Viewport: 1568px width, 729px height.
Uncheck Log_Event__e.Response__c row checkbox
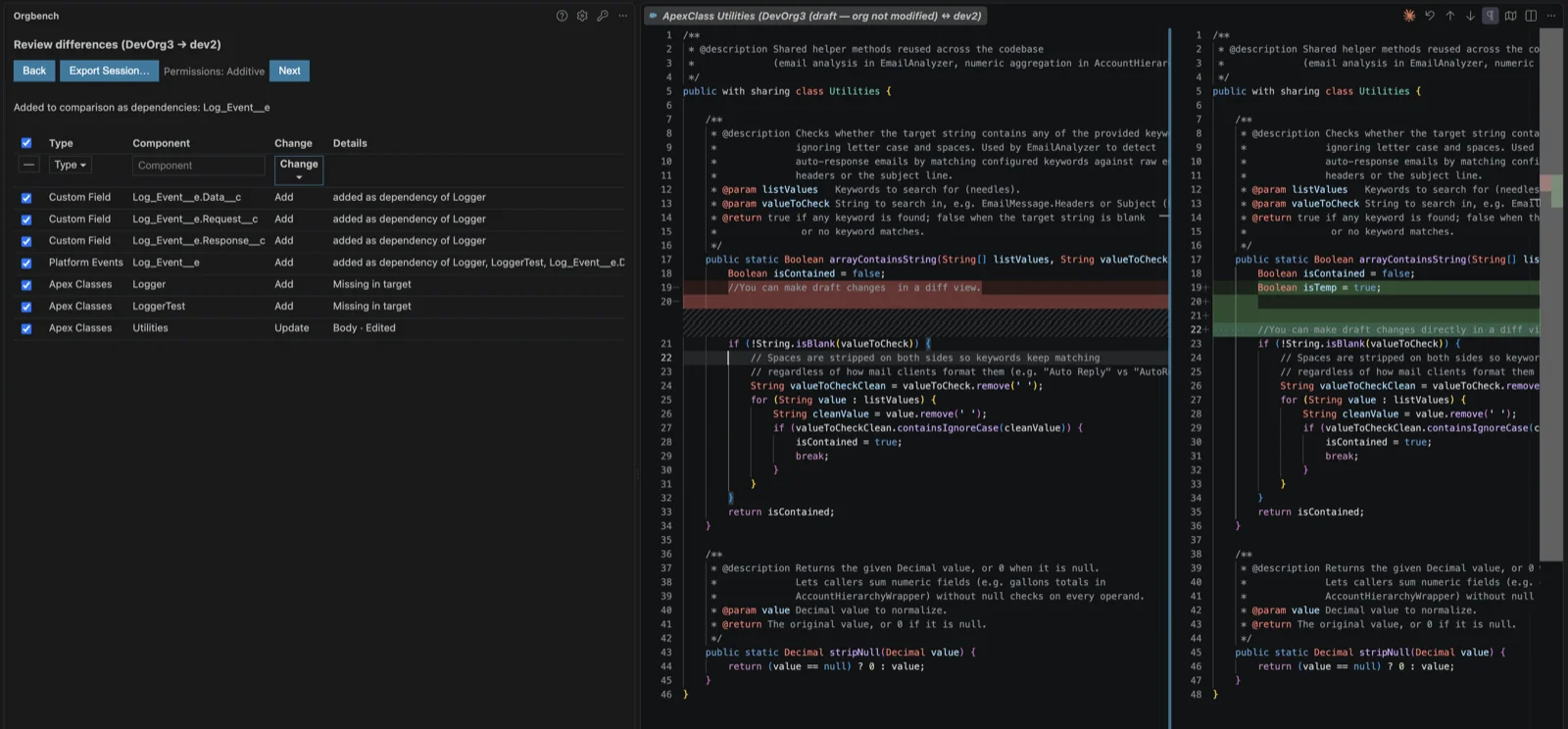[26, 241]
